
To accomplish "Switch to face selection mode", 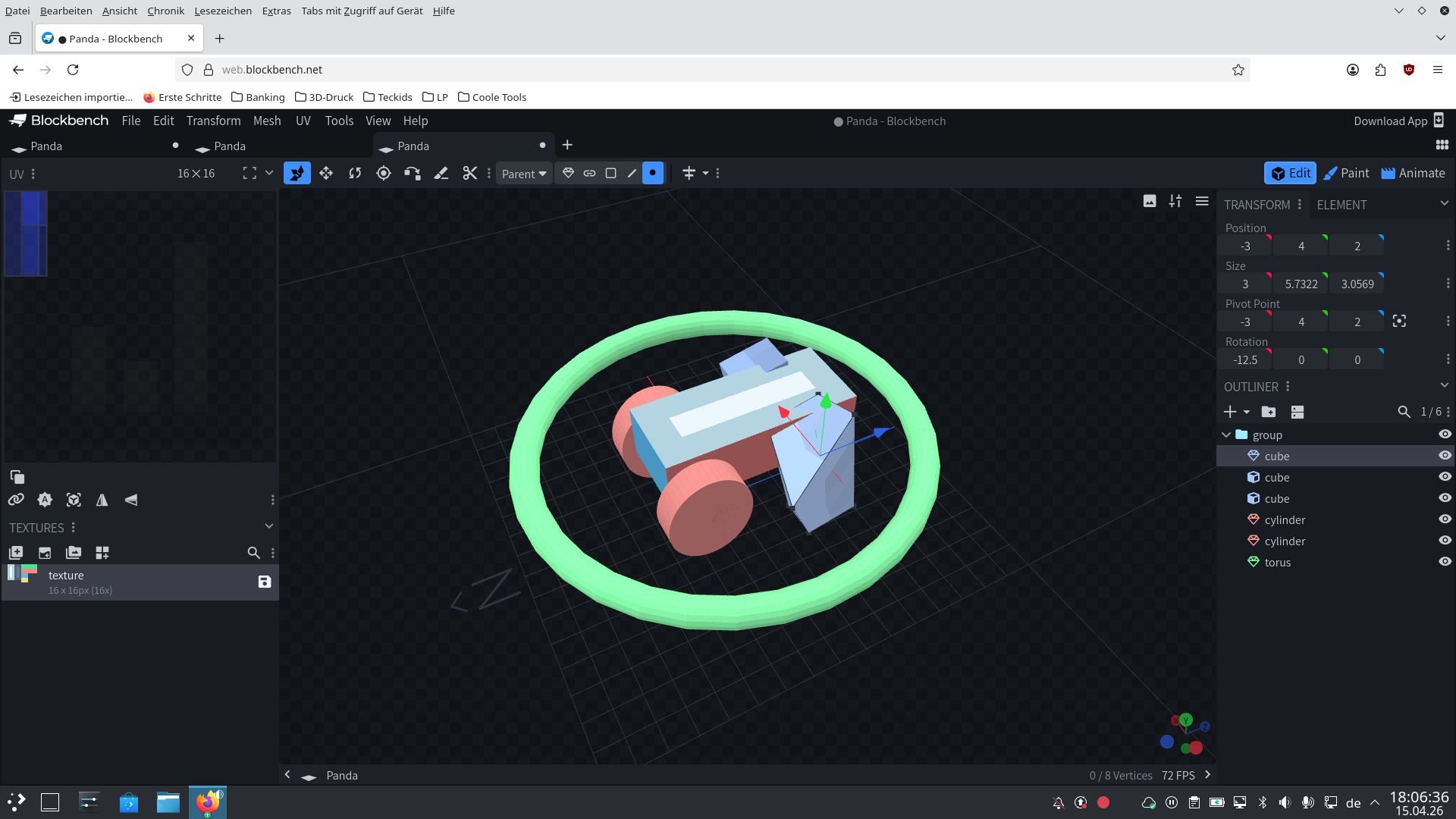I will tap(610, 173).
